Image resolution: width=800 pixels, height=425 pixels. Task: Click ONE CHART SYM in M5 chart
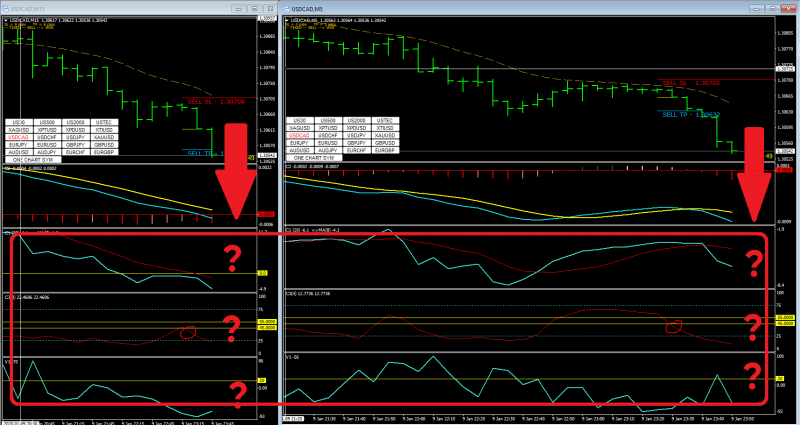point(314,158)
